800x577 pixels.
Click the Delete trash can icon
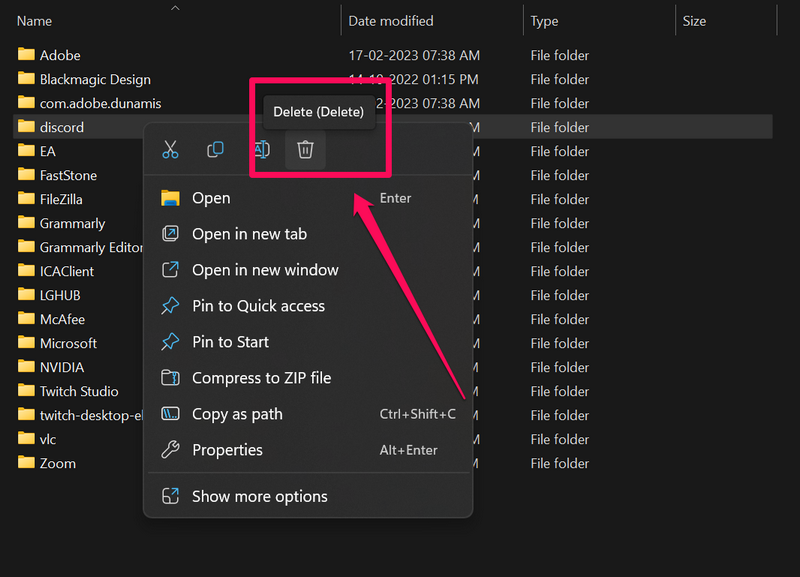pyautogui.click(x=306, y=150)
